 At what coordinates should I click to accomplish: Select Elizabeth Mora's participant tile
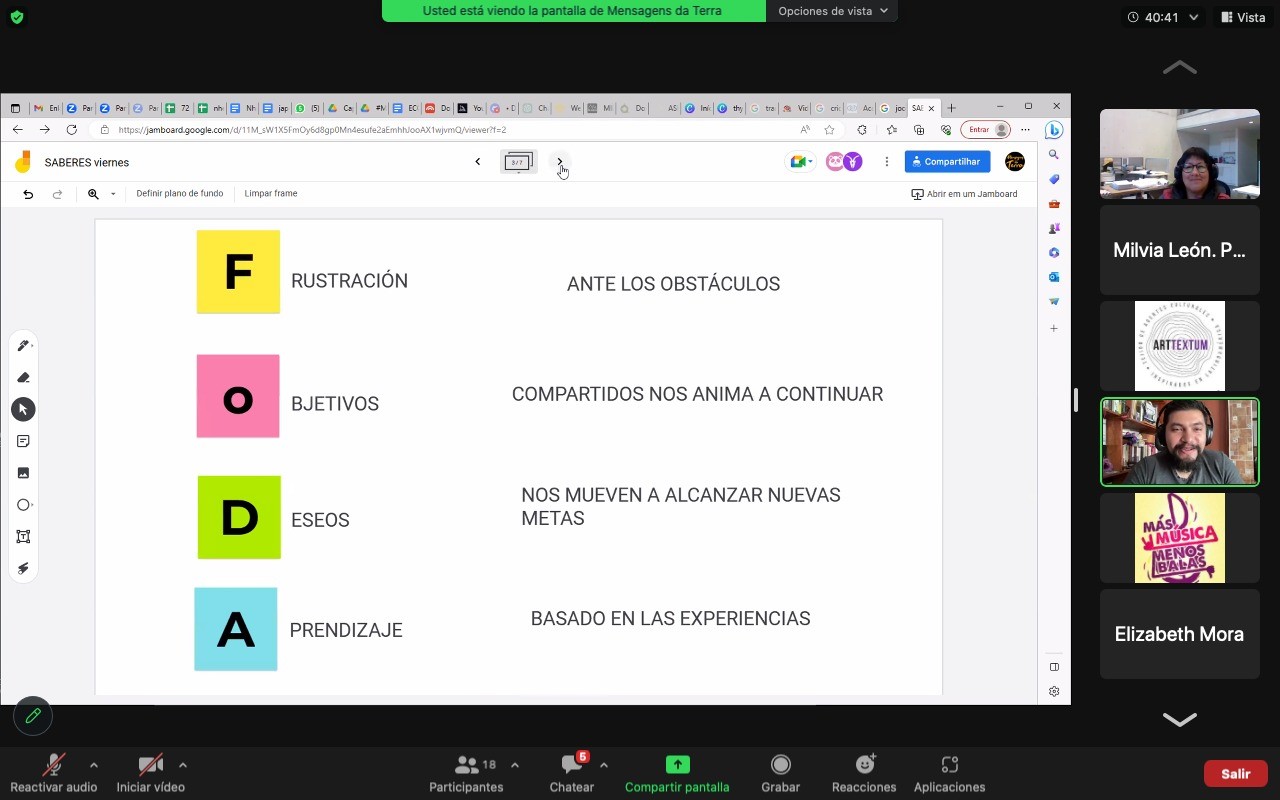coord(1179,634)
